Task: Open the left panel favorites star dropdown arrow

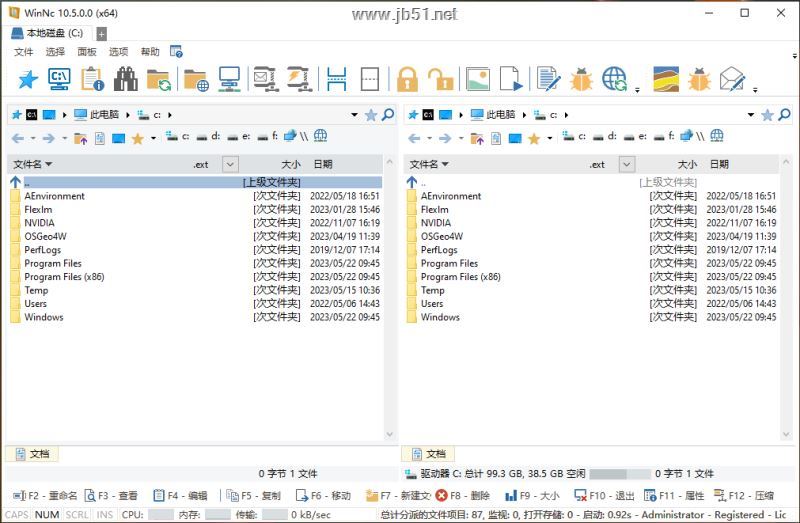Action: [x=153, y=138]
